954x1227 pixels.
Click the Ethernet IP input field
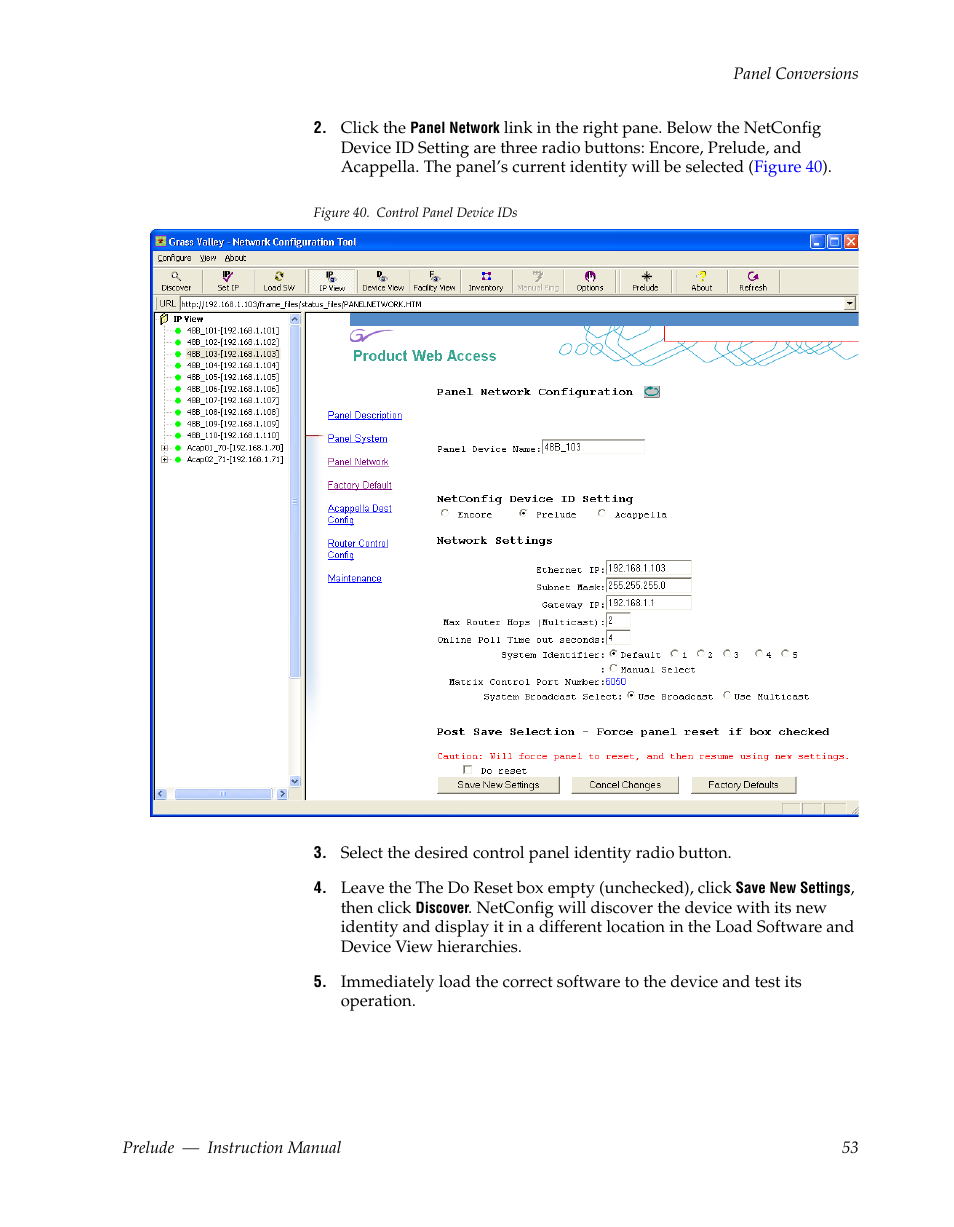(648, 568)
